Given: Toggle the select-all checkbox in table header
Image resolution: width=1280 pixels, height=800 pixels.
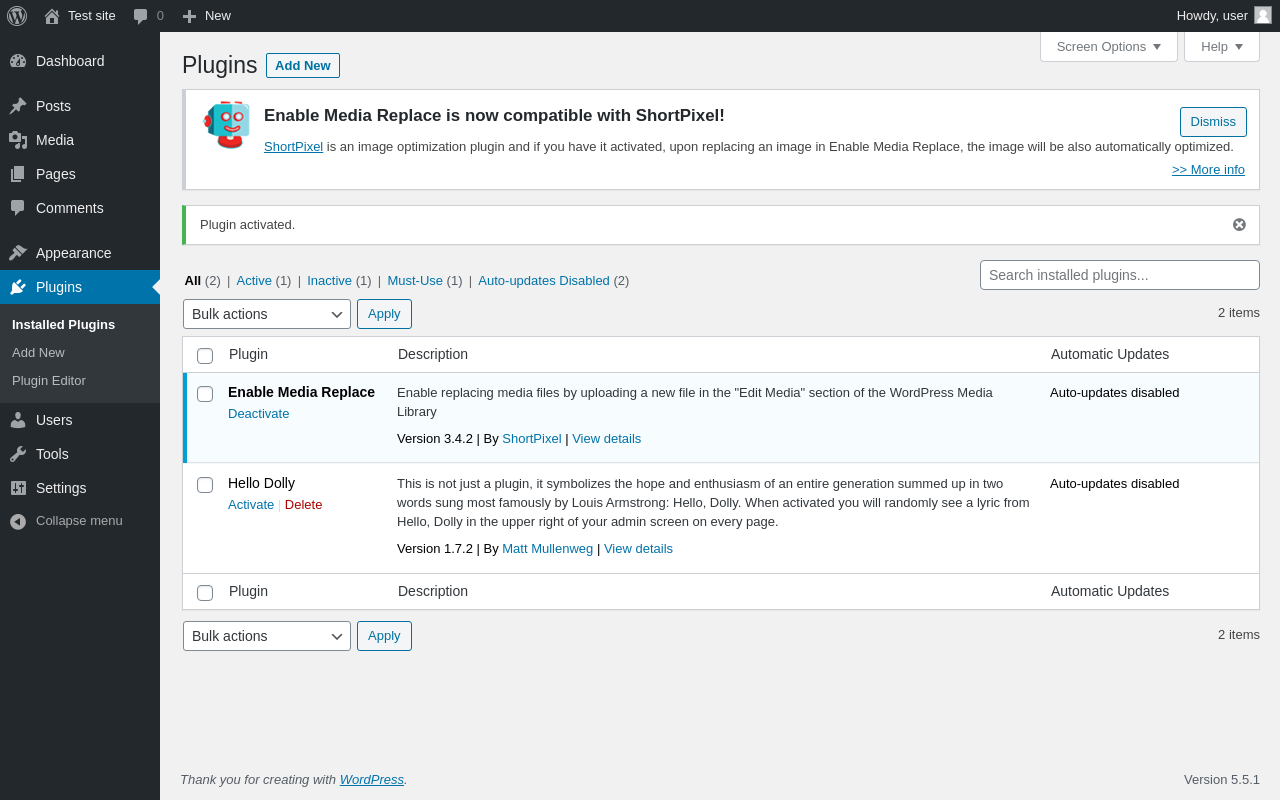Looking at the screenshot, I should (x=205, y=356).
